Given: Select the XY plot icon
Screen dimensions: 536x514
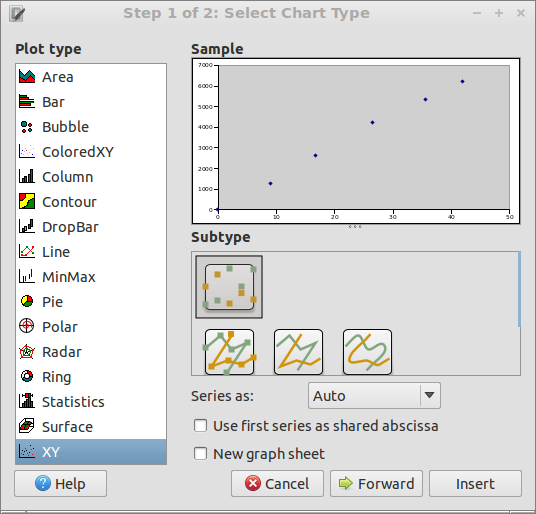Looking at the screenshot, I should pyautogui.click(x=27, y=451).
